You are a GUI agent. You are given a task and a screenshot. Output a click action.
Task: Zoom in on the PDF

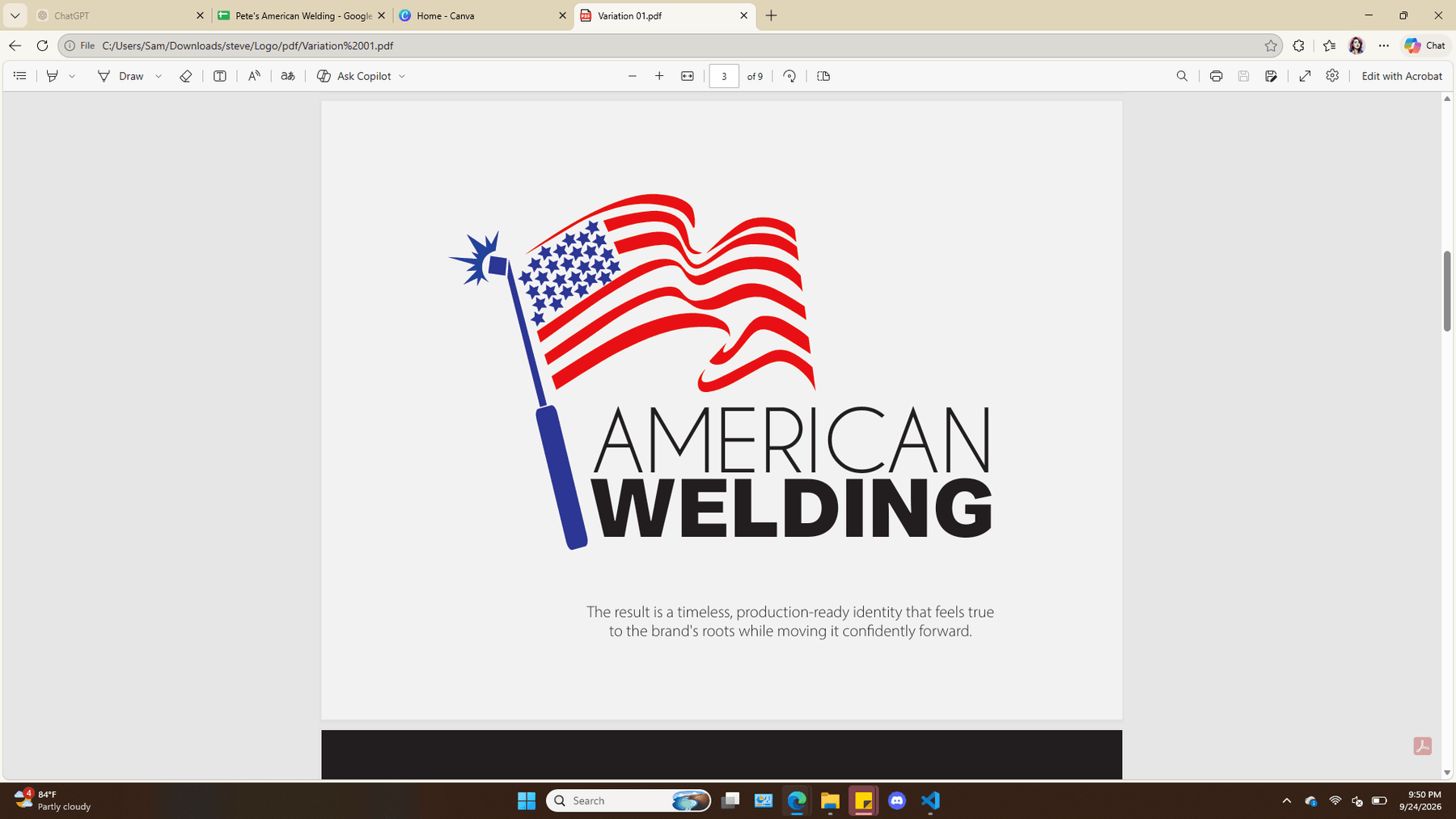coord(659,76)
